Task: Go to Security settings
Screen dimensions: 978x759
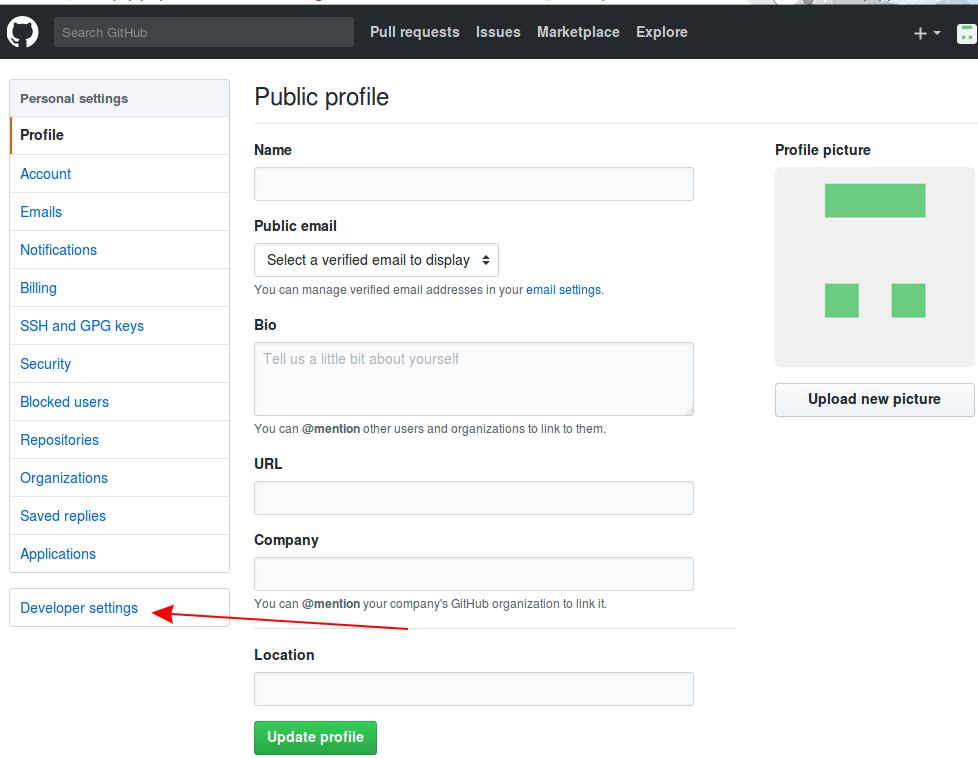Action: [x=120, y=364]
